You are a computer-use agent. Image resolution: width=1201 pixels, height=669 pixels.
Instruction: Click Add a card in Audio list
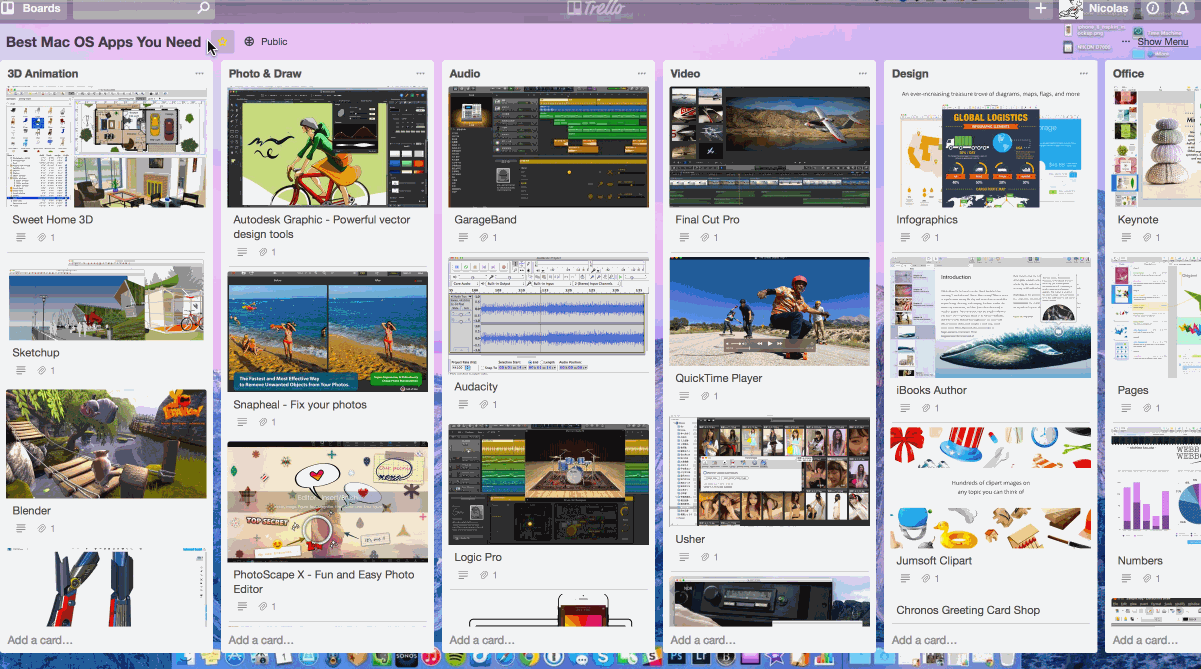pyautogui.click(x=482, y=640)
